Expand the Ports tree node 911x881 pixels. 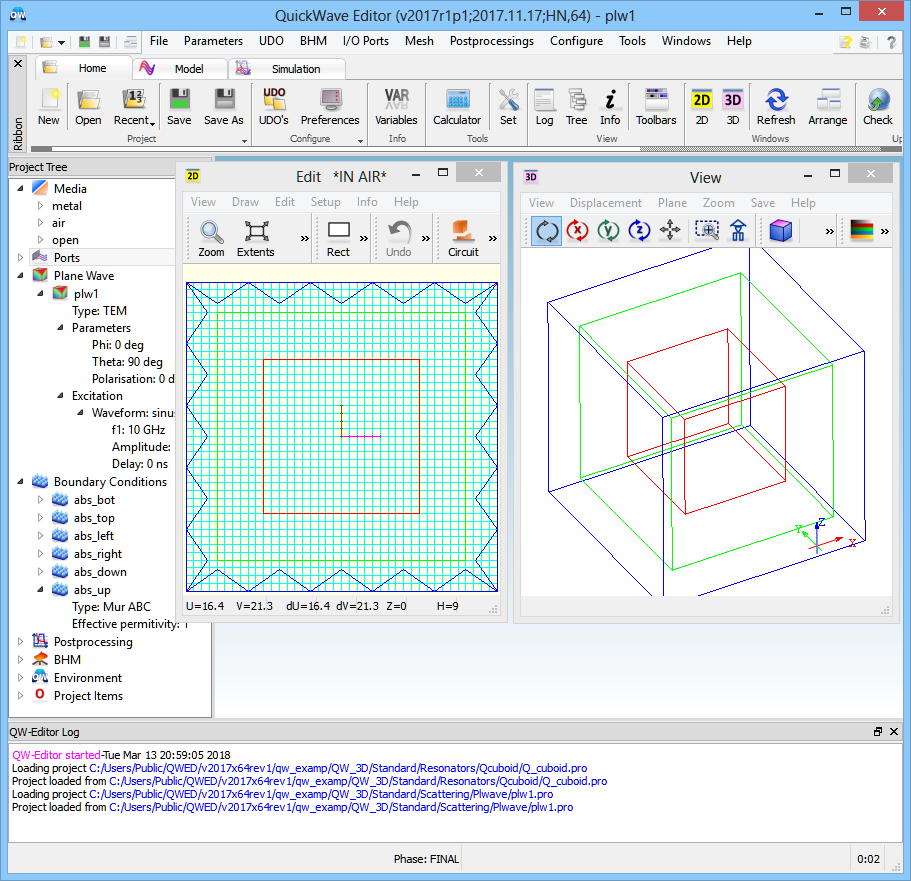[22, 258]
